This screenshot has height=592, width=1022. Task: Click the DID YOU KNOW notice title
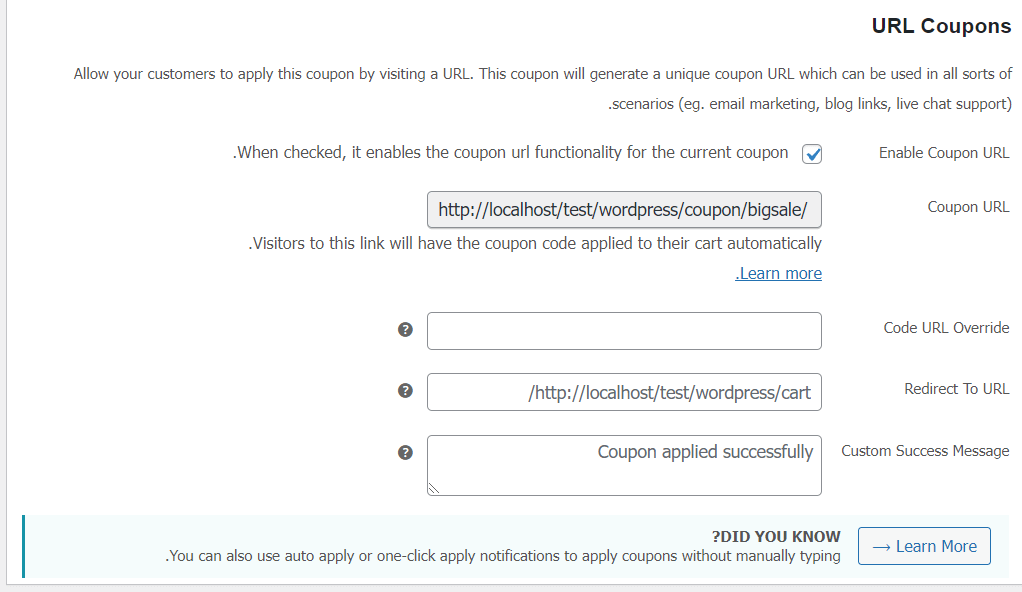point(776,536)
